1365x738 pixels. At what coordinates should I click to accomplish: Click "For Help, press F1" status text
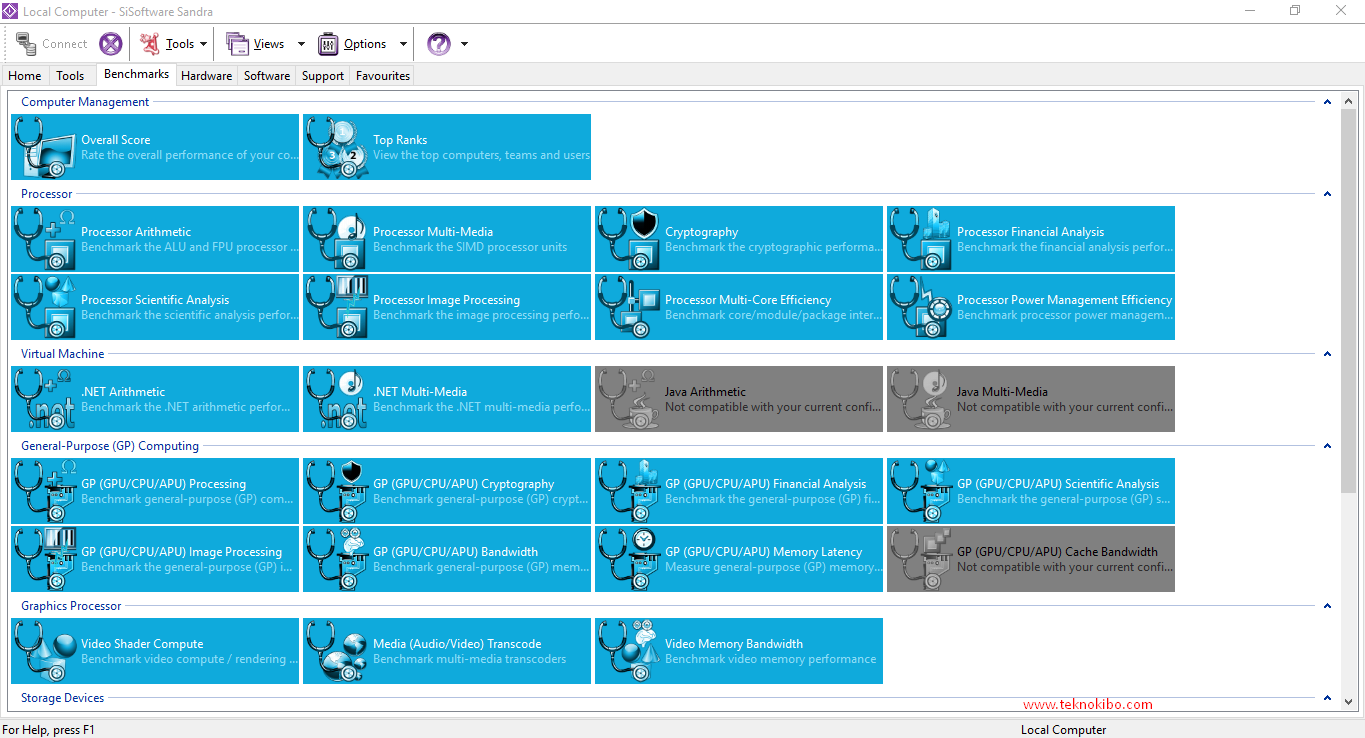tap(49, 730)
